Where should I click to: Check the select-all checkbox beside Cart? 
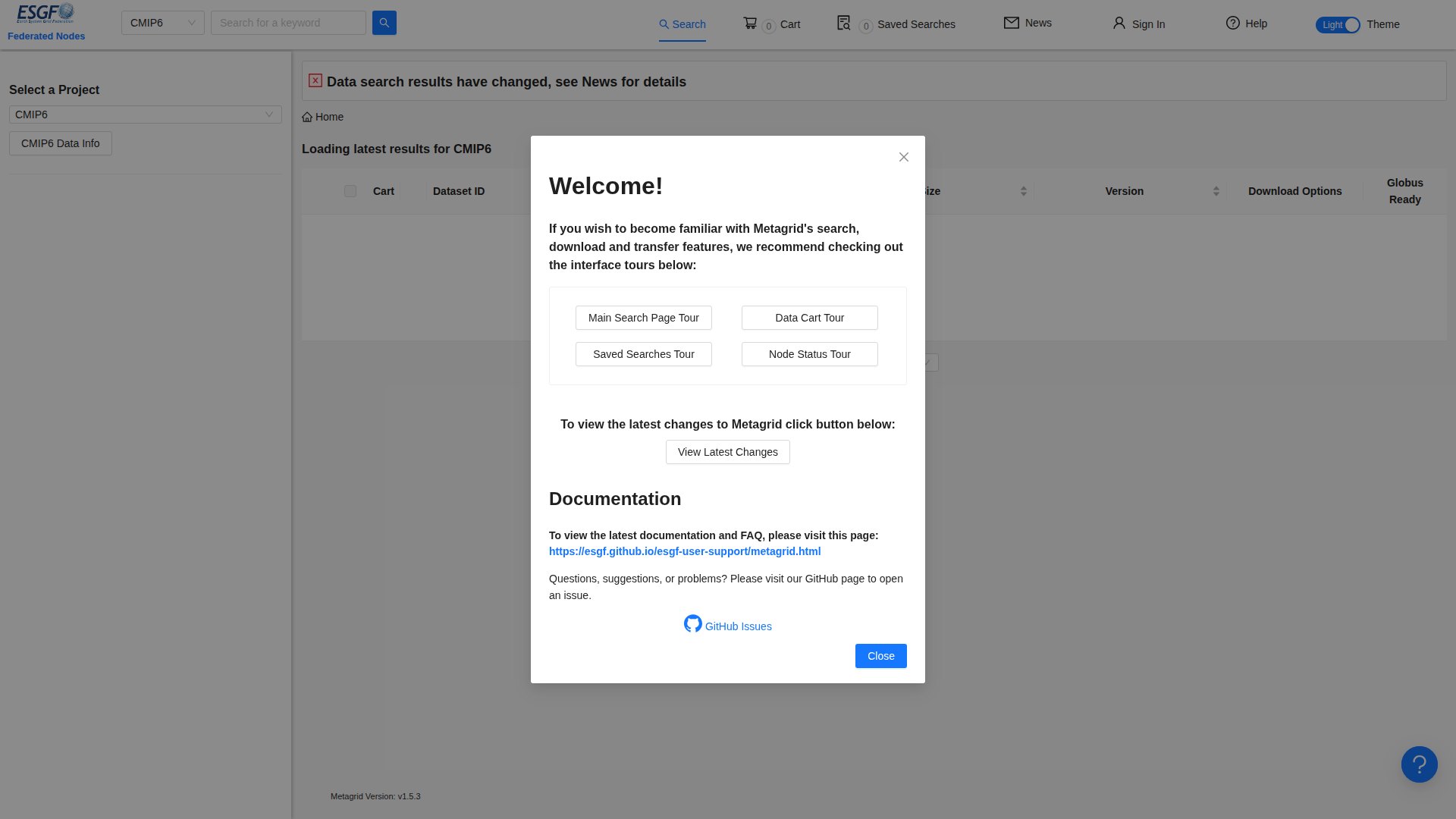[x=350, y=191]
